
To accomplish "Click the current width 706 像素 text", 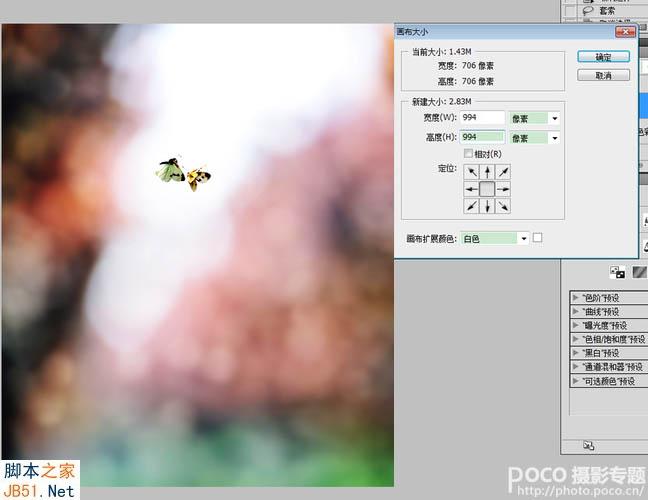I will [x=477, y=66].
